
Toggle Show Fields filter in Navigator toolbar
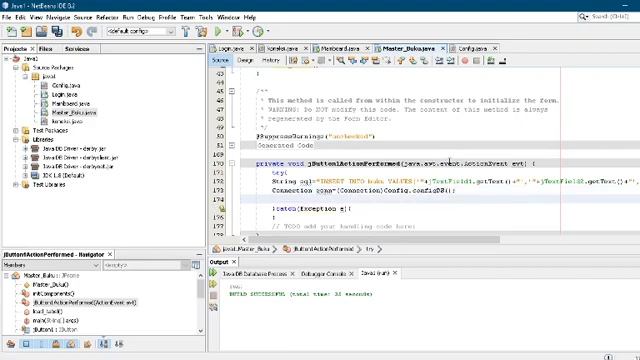(26, 344)
